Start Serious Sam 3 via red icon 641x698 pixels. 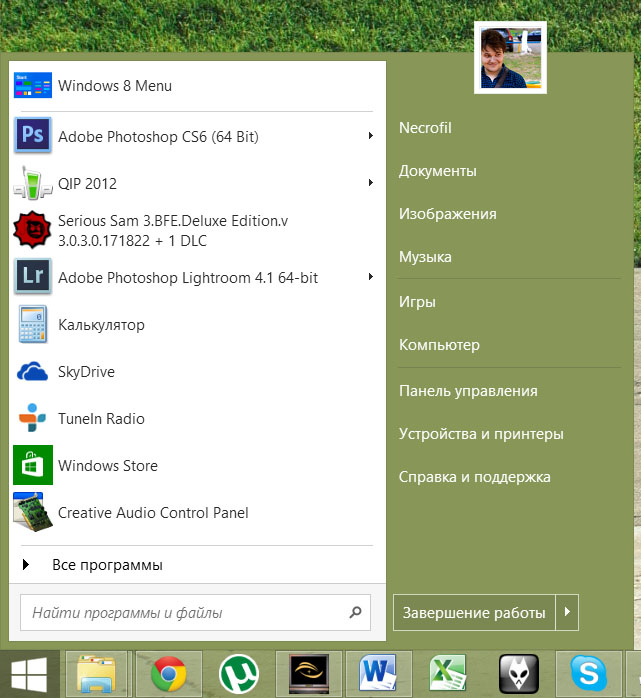[32, 230]
